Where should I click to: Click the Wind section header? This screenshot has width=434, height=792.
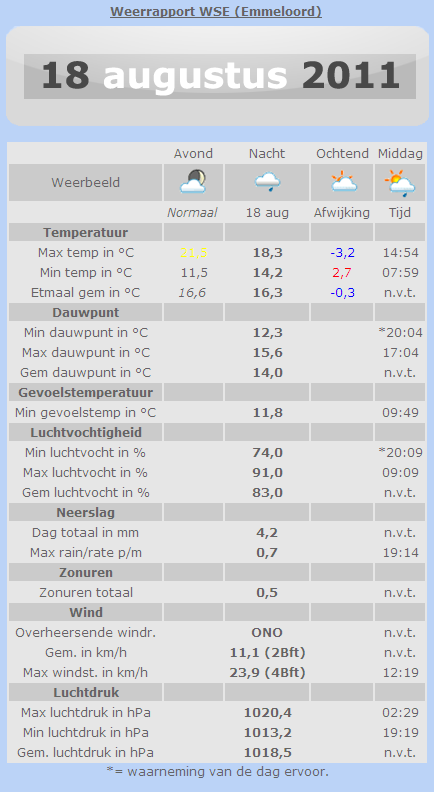[85, 613]
